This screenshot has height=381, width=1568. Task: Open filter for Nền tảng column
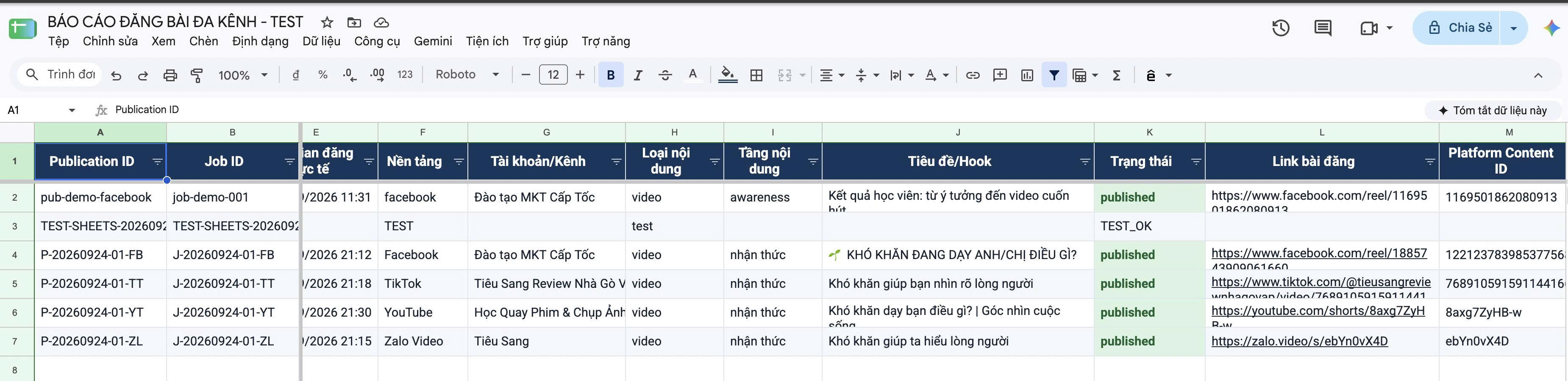tap(459, 162)
